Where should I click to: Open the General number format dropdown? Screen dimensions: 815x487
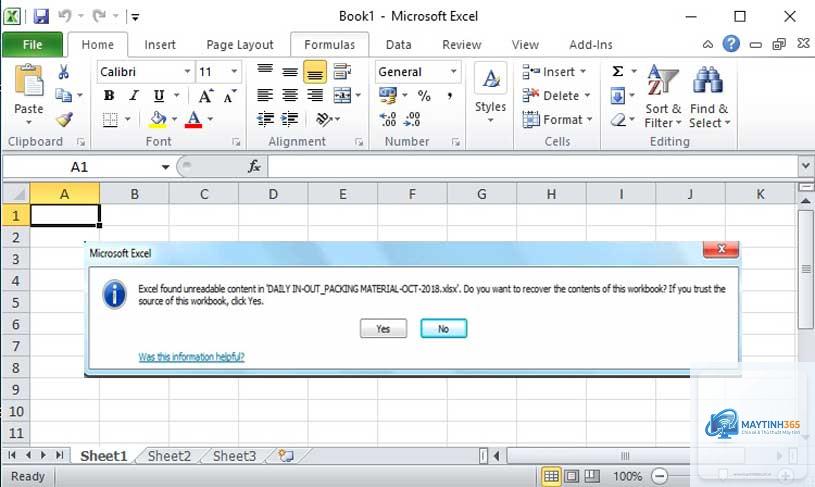[453, 72]
